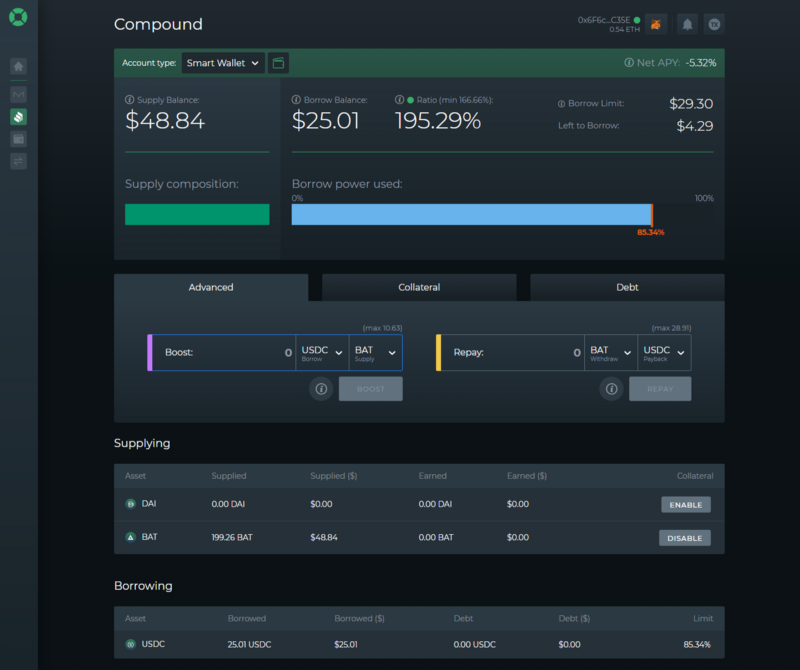Click the Boost amount input field
800x670 pixels.
[224, 353]
